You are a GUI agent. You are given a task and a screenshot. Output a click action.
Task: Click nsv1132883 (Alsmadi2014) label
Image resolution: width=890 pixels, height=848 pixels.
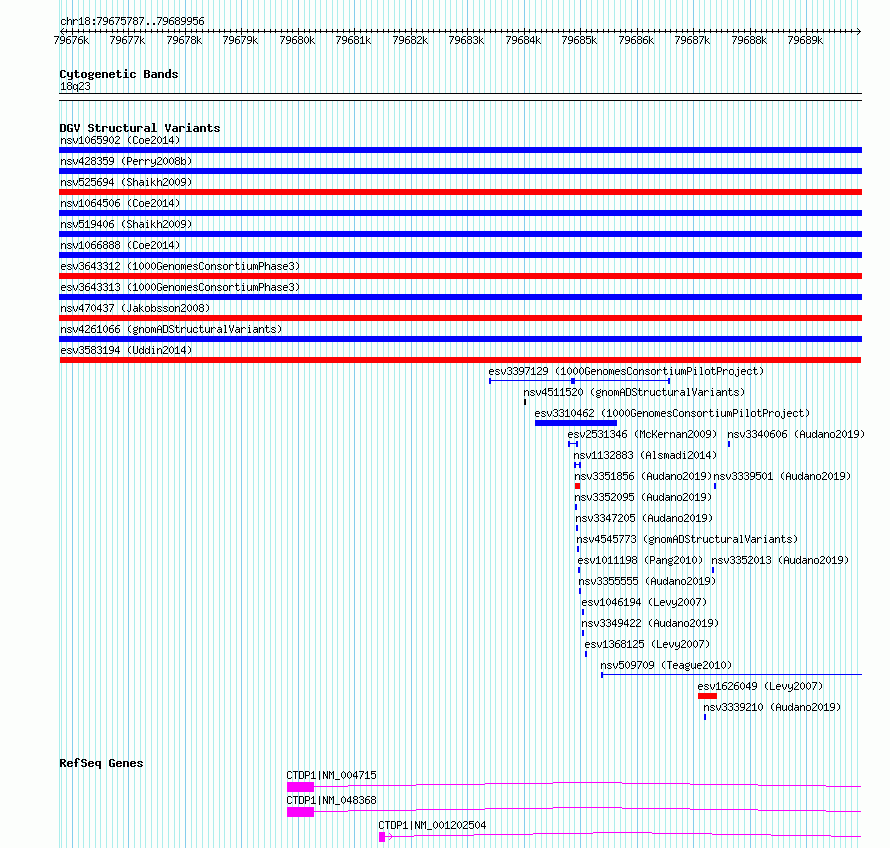645,455
